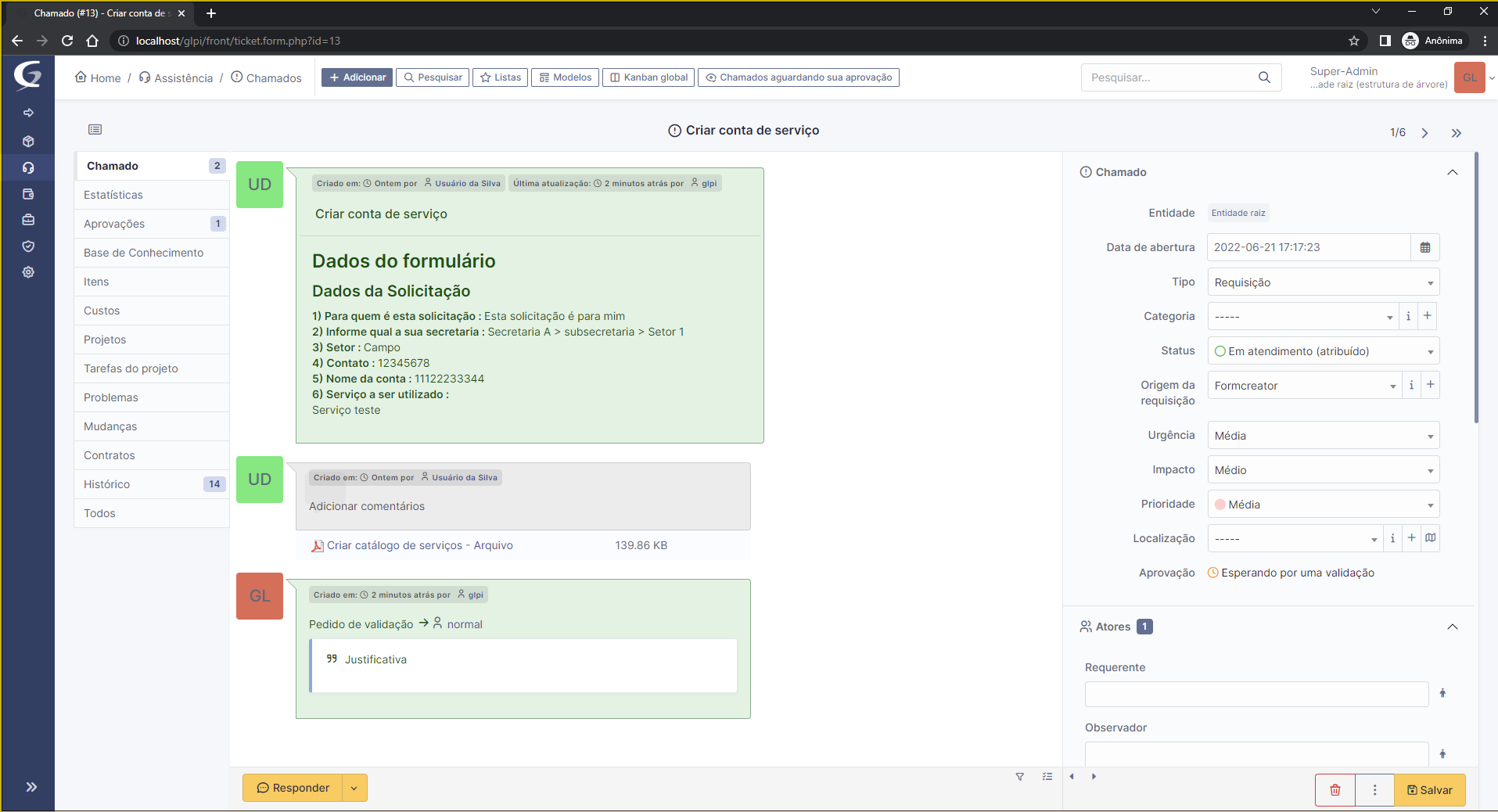Open the Ativos cube icon in sidebar

(x=28, y=142)
